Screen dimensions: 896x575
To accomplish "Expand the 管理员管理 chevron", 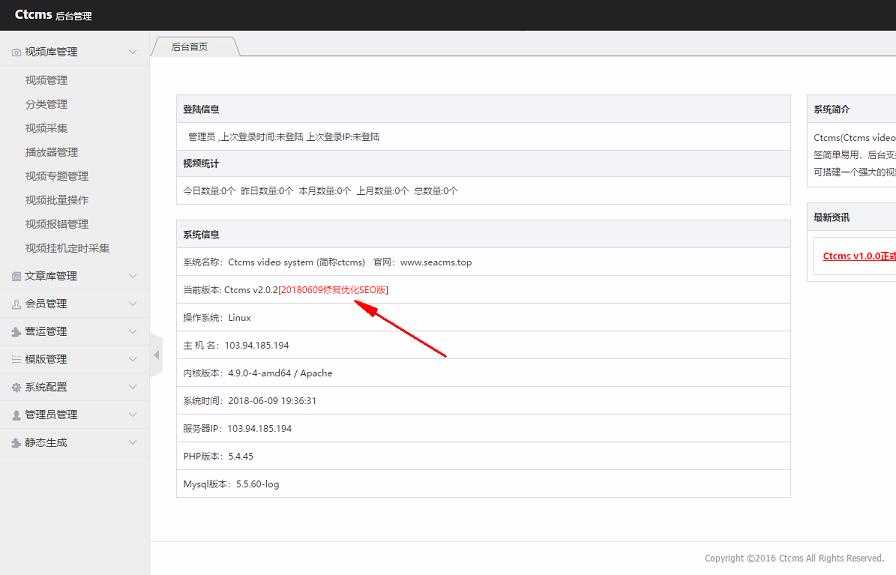I will coord(133,414).
